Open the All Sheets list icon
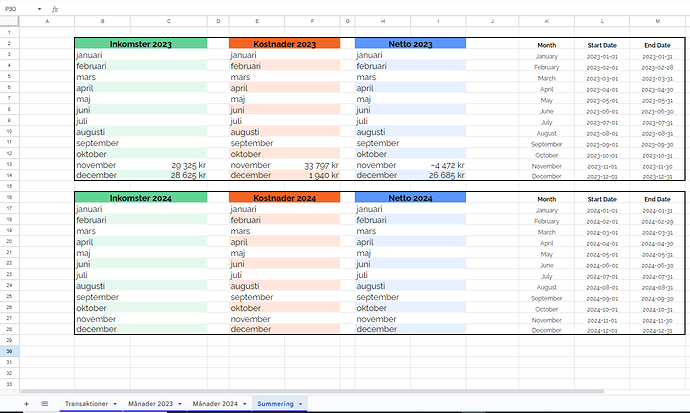690x413 pixels. (x=44, y=403)
